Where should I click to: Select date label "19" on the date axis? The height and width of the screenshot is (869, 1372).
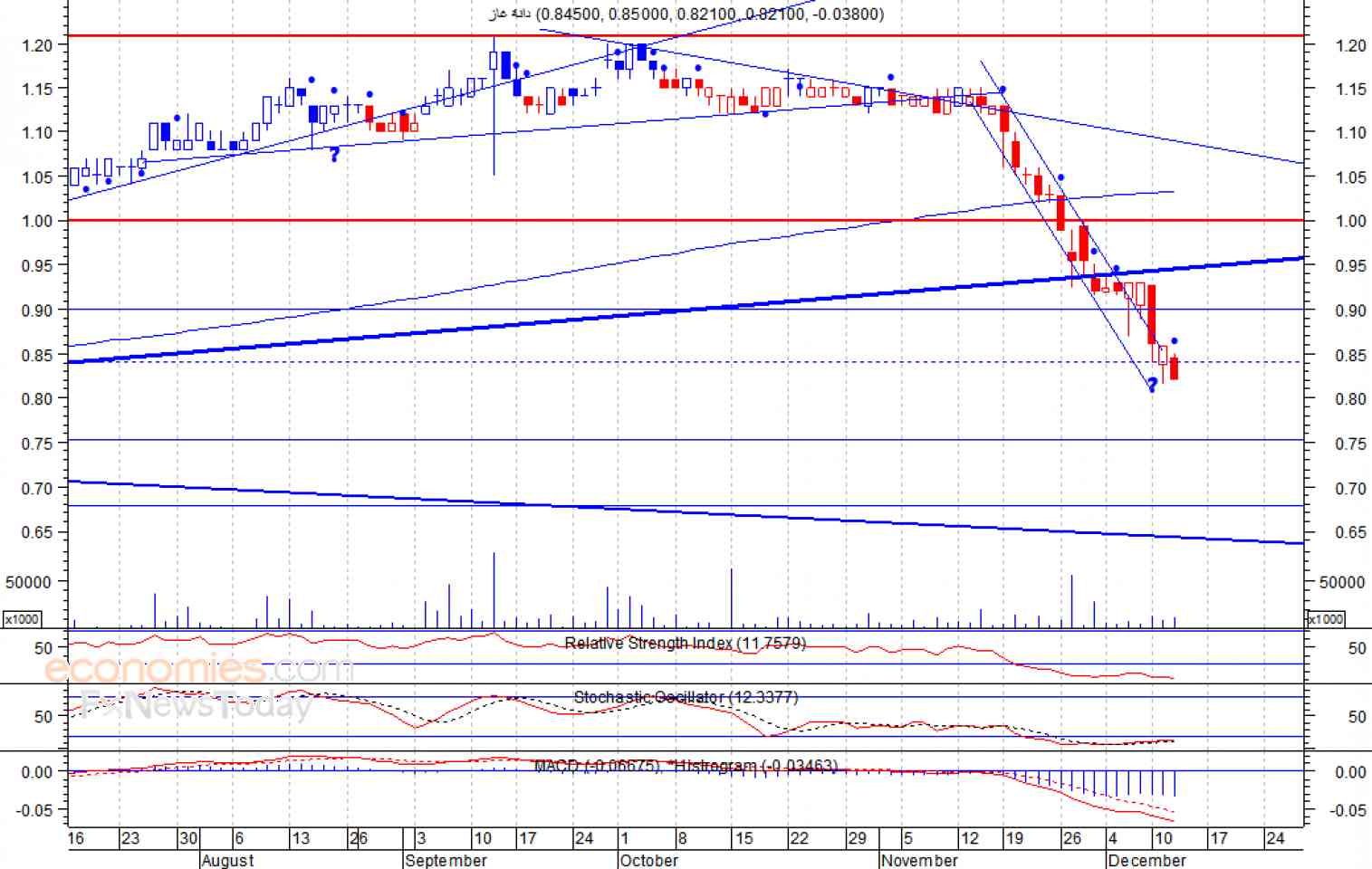(1014, 838)
